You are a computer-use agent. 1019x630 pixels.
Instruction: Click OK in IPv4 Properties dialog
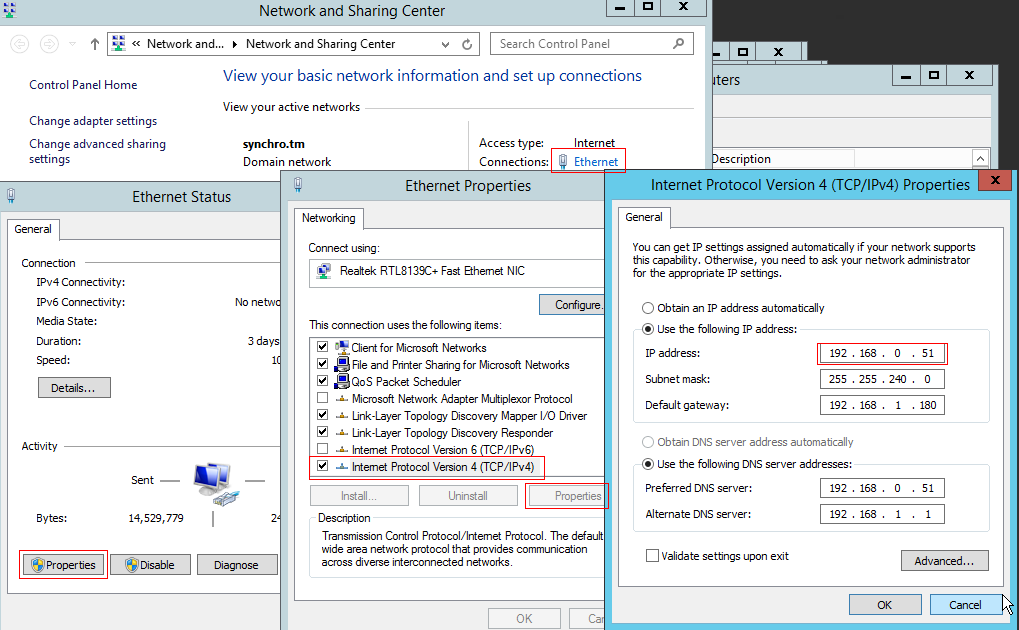(884, 605)
